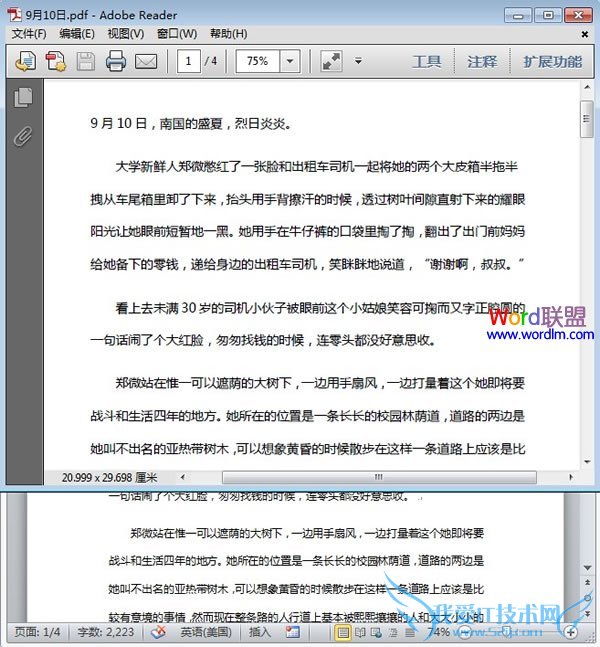Click the export PDF to Word icon
Screen dimensions: 600x647
click(26, 61)
